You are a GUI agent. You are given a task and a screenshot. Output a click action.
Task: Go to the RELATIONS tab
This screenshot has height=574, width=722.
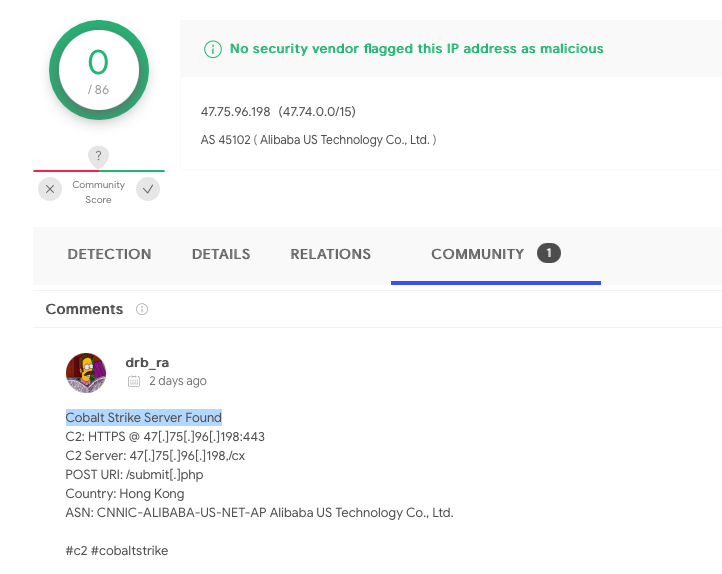[330, 254]
